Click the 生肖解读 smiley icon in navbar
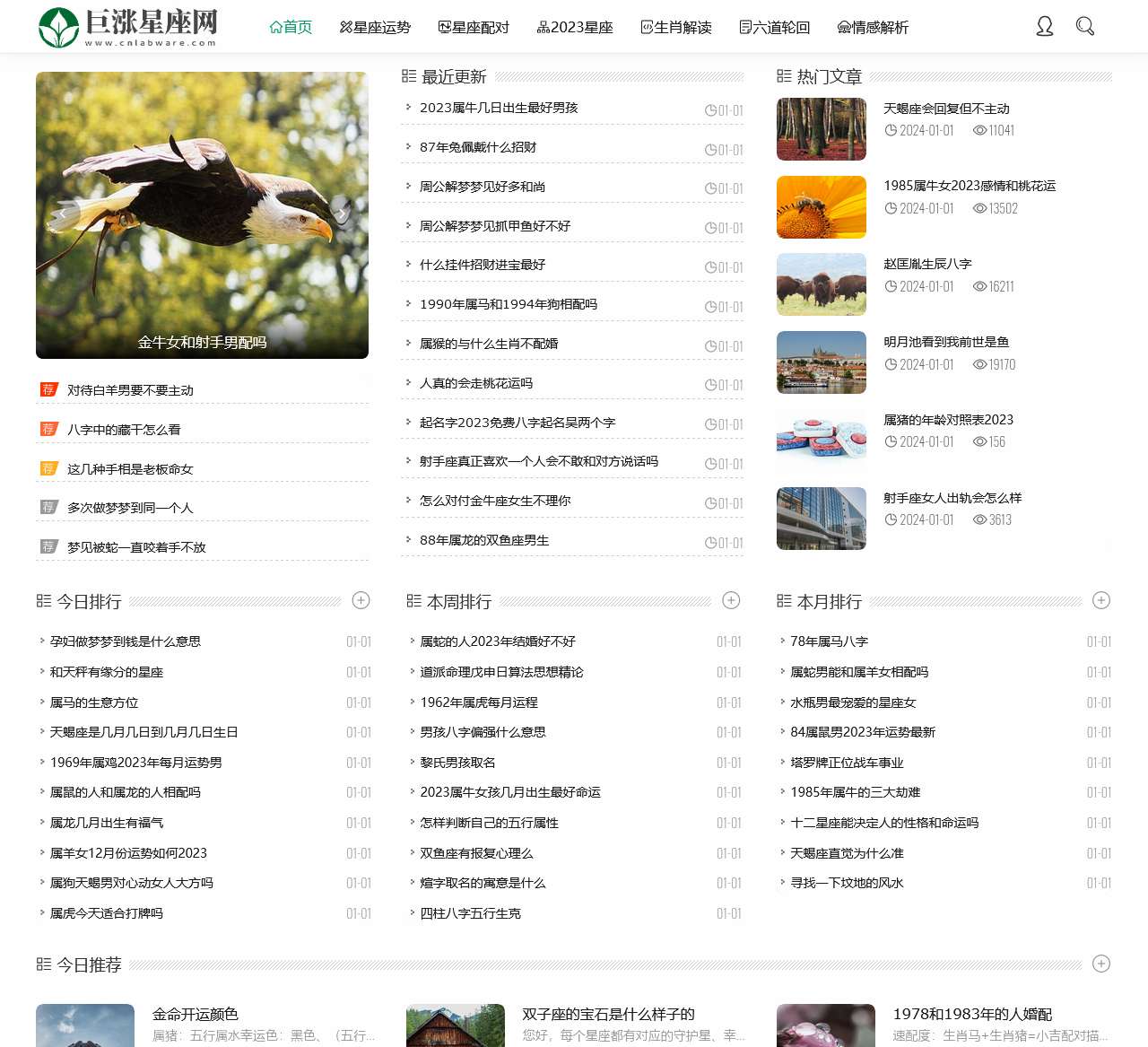 pos(646,27)
